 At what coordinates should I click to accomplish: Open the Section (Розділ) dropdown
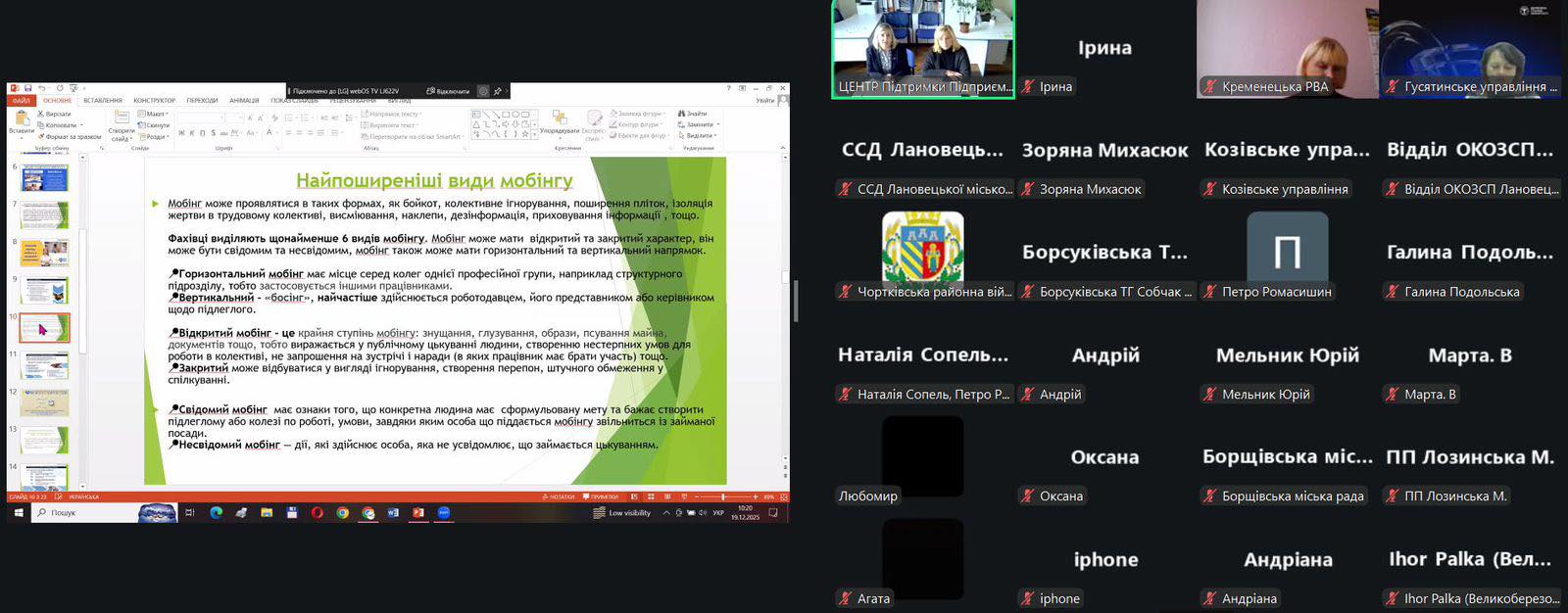click(156, 136)
